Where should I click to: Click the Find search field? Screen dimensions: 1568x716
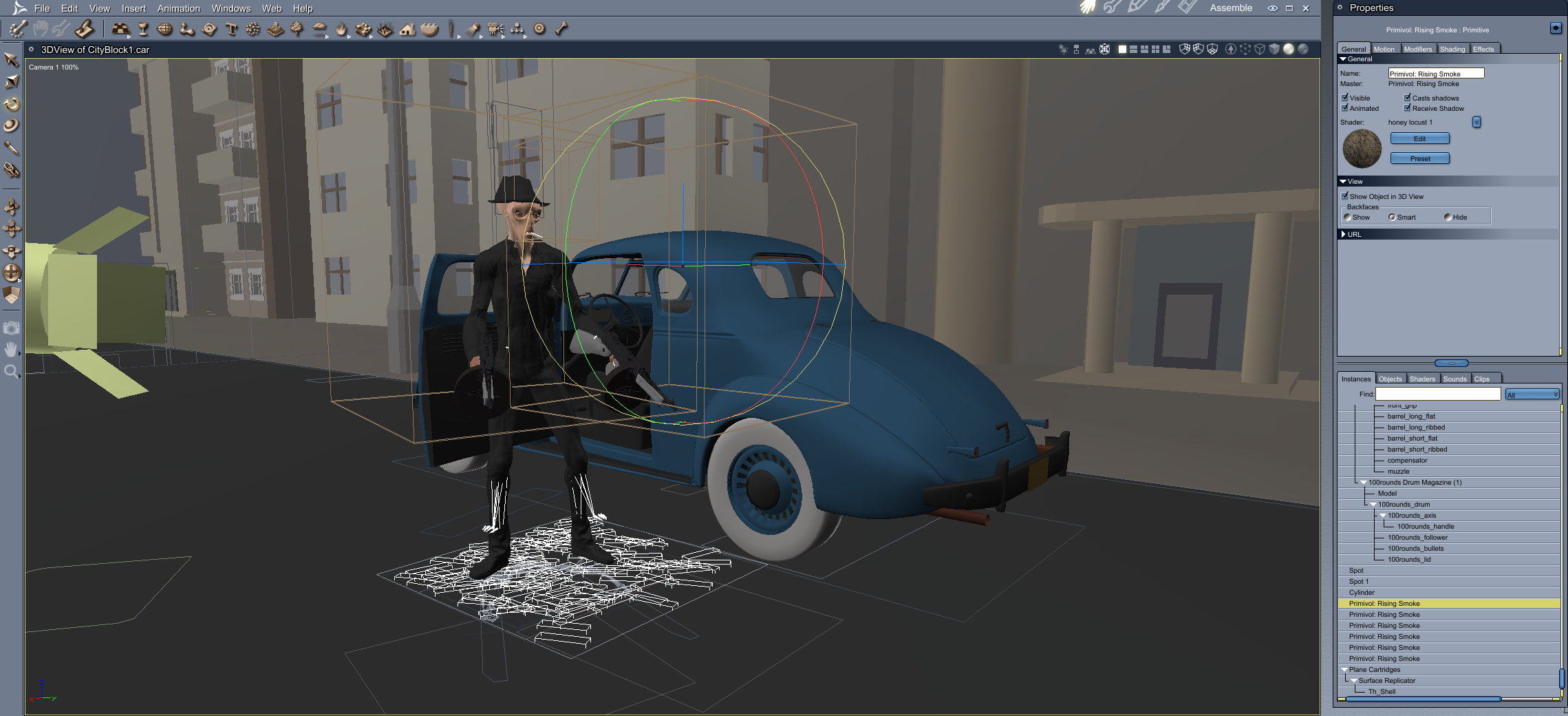click(1438, 394)
